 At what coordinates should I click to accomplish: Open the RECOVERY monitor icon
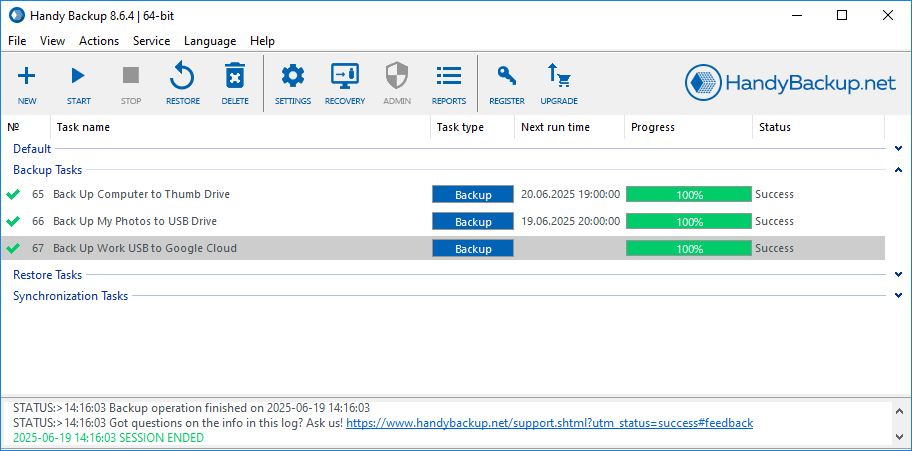[x=345, y=76]
